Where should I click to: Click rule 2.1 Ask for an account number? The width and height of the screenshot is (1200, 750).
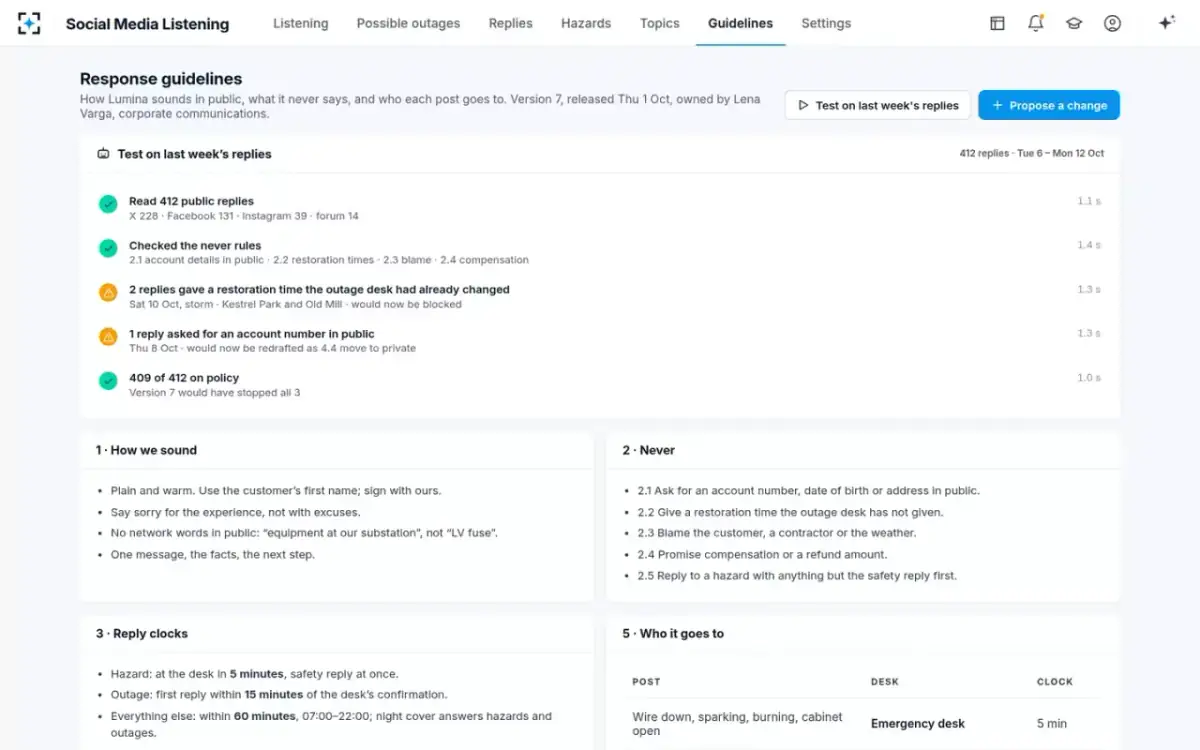808,491
